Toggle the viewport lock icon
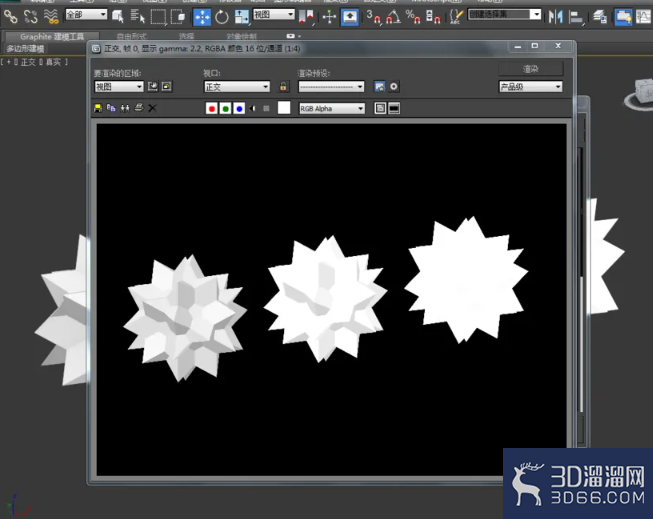653x519 pixels. (x=283, y=87)
